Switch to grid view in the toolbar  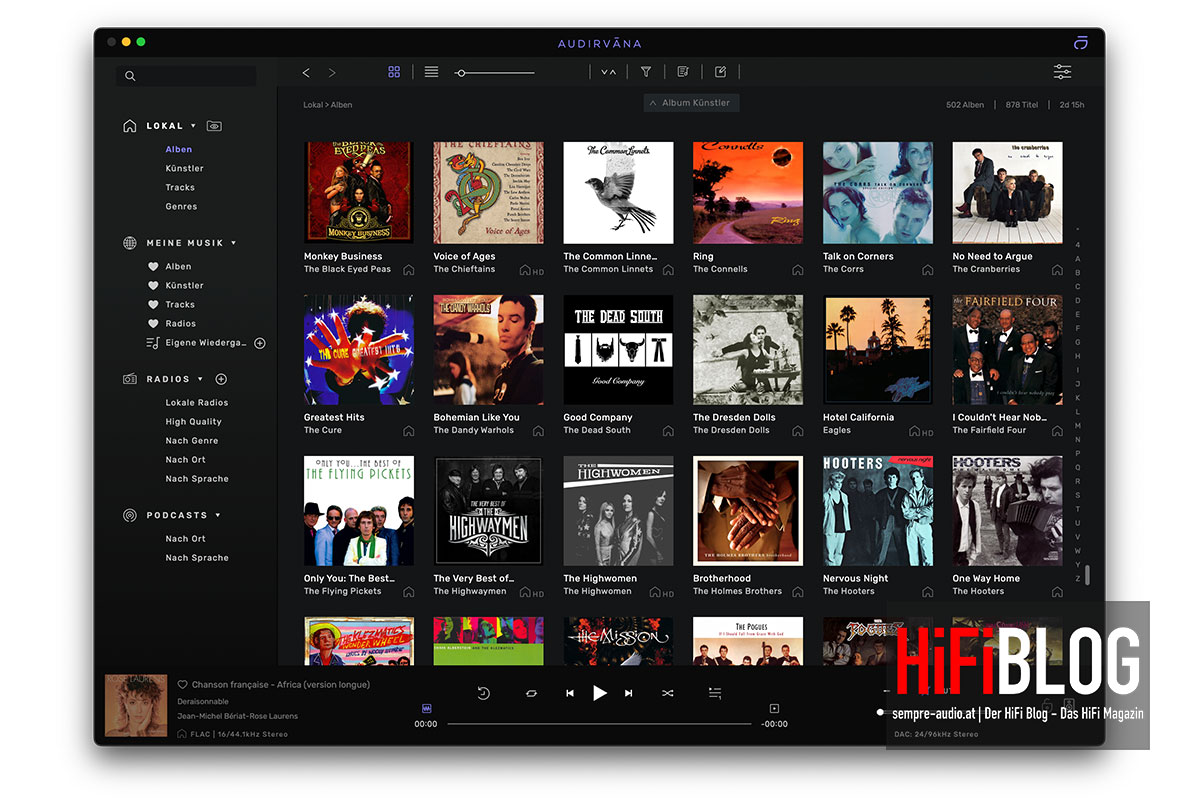394,71
